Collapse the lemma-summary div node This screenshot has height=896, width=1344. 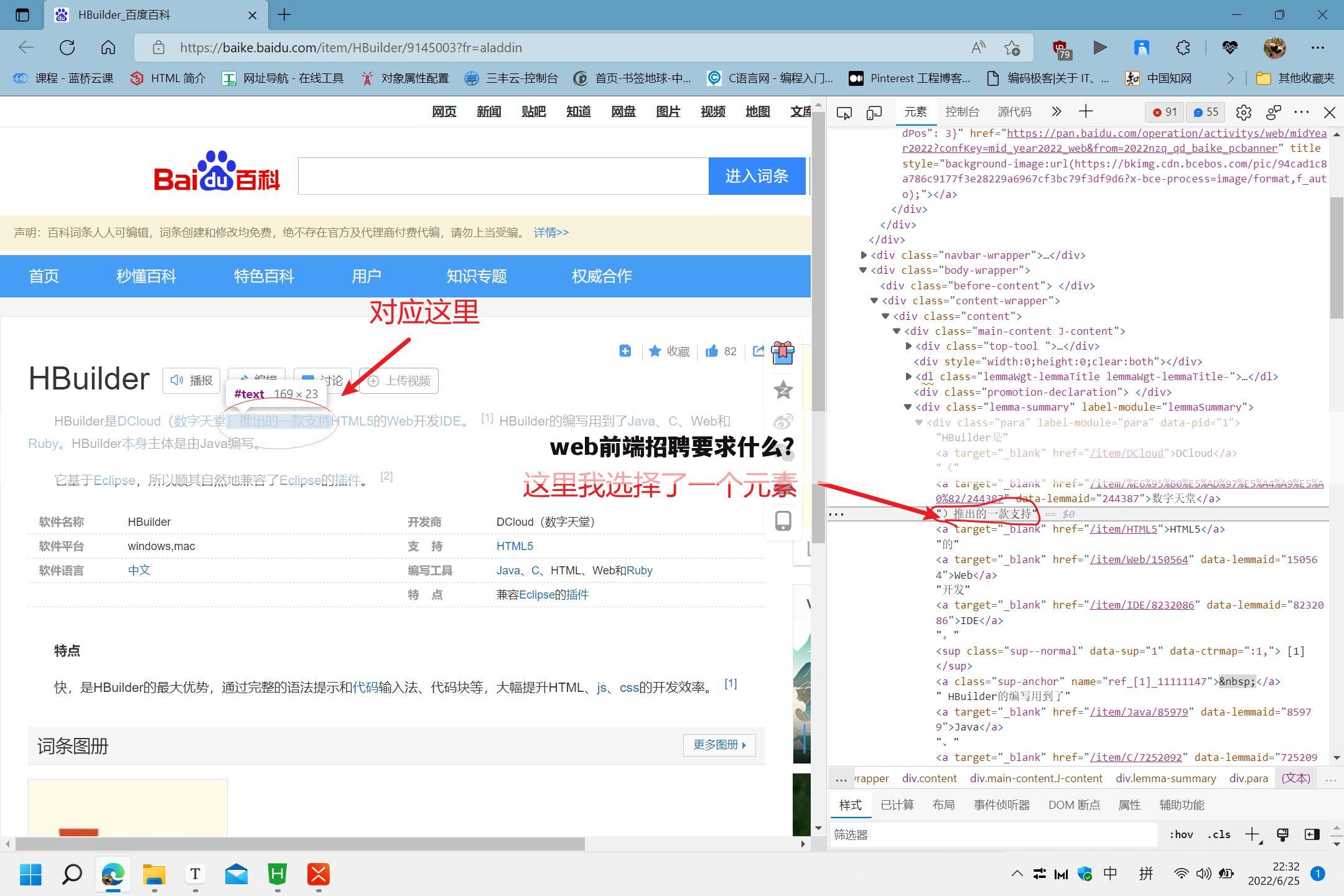[908, 407]
